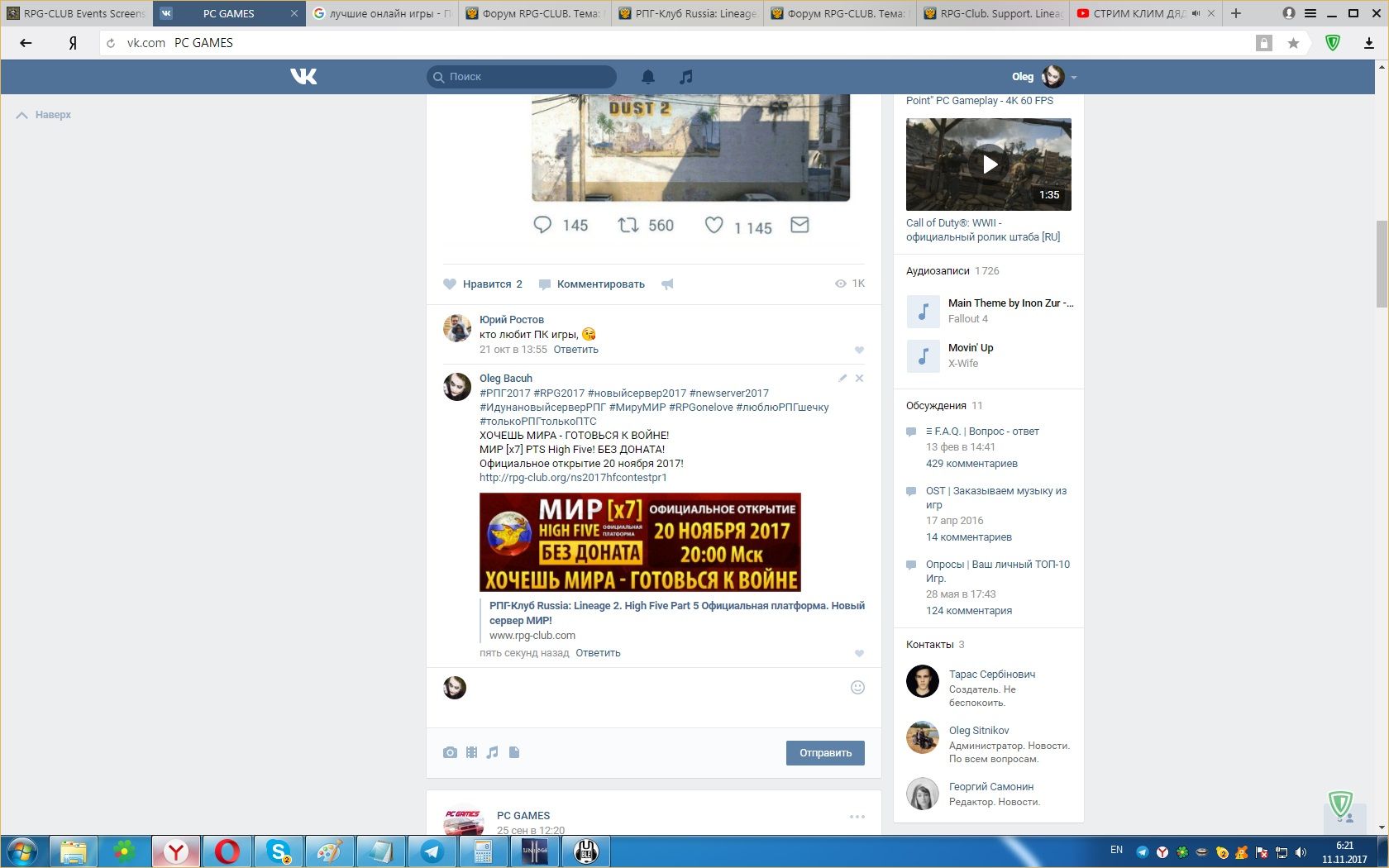Switch to RPG-Club. Support tab

click(x=992, y=13)
